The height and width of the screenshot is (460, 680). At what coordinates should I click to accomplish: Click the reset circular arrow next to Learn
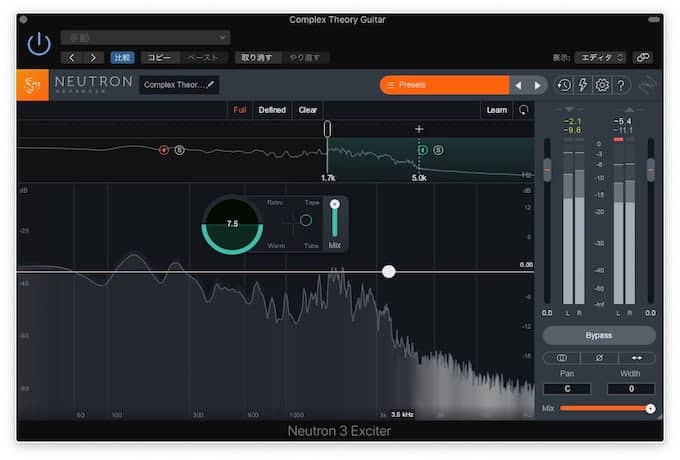pos(524,110)
